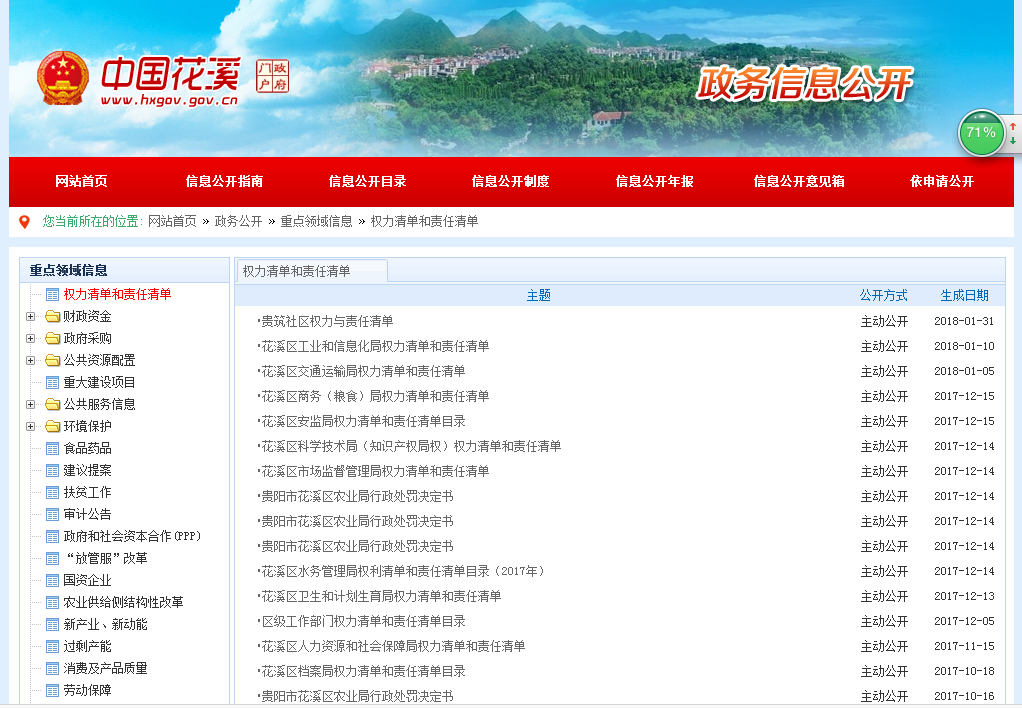Click the folder icon beside 政府采购
The height and width of the screenshot is (708, 1022).
[x=52, y=339]
